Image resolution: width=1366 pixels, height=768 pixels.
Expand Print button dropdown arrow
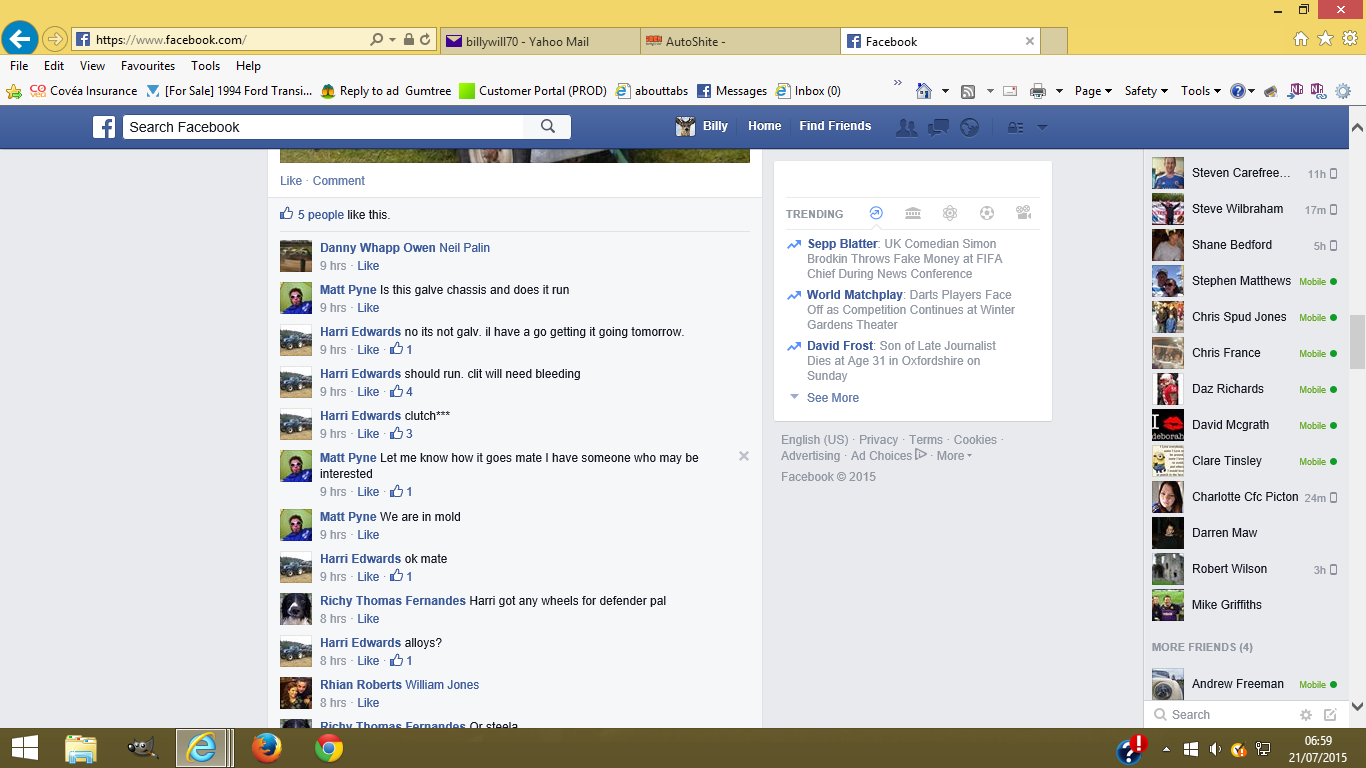(x=1059, y=91)
